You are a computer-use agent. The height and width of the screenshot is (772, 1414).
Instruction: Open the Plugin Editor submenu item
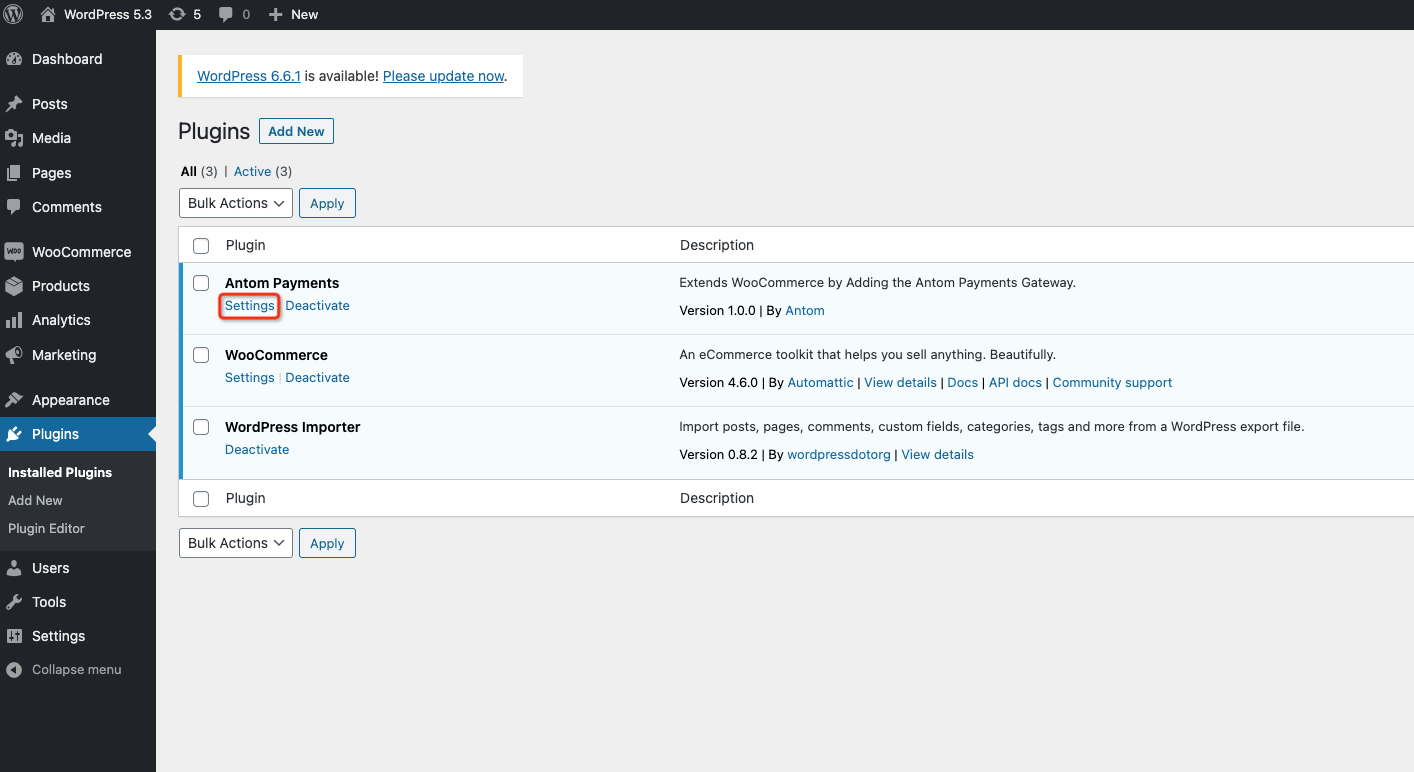point(46,528)
